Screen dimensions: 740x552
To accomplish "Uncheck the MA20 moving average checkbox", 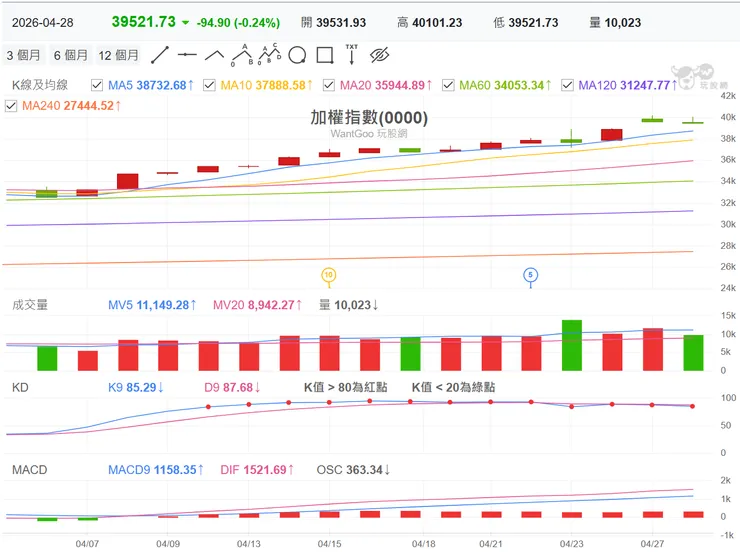I will pyautogui.click(x=328, y=85).
